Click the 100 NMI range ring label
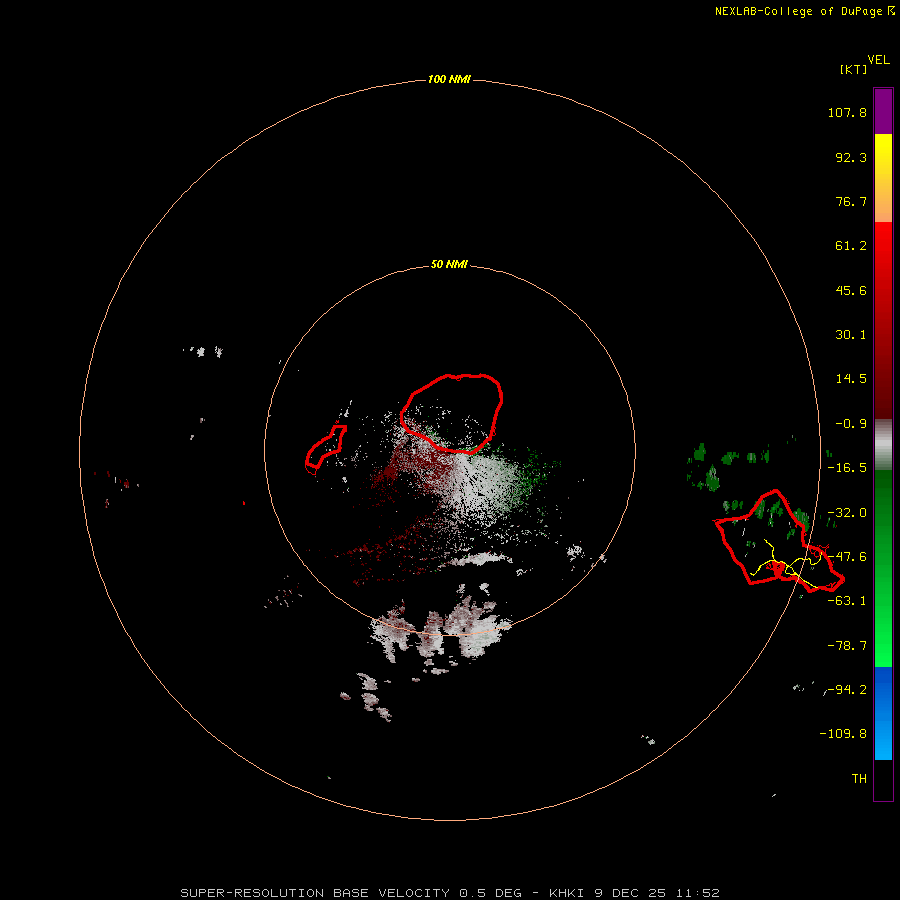Screen dimensions: 900x900 449,79
